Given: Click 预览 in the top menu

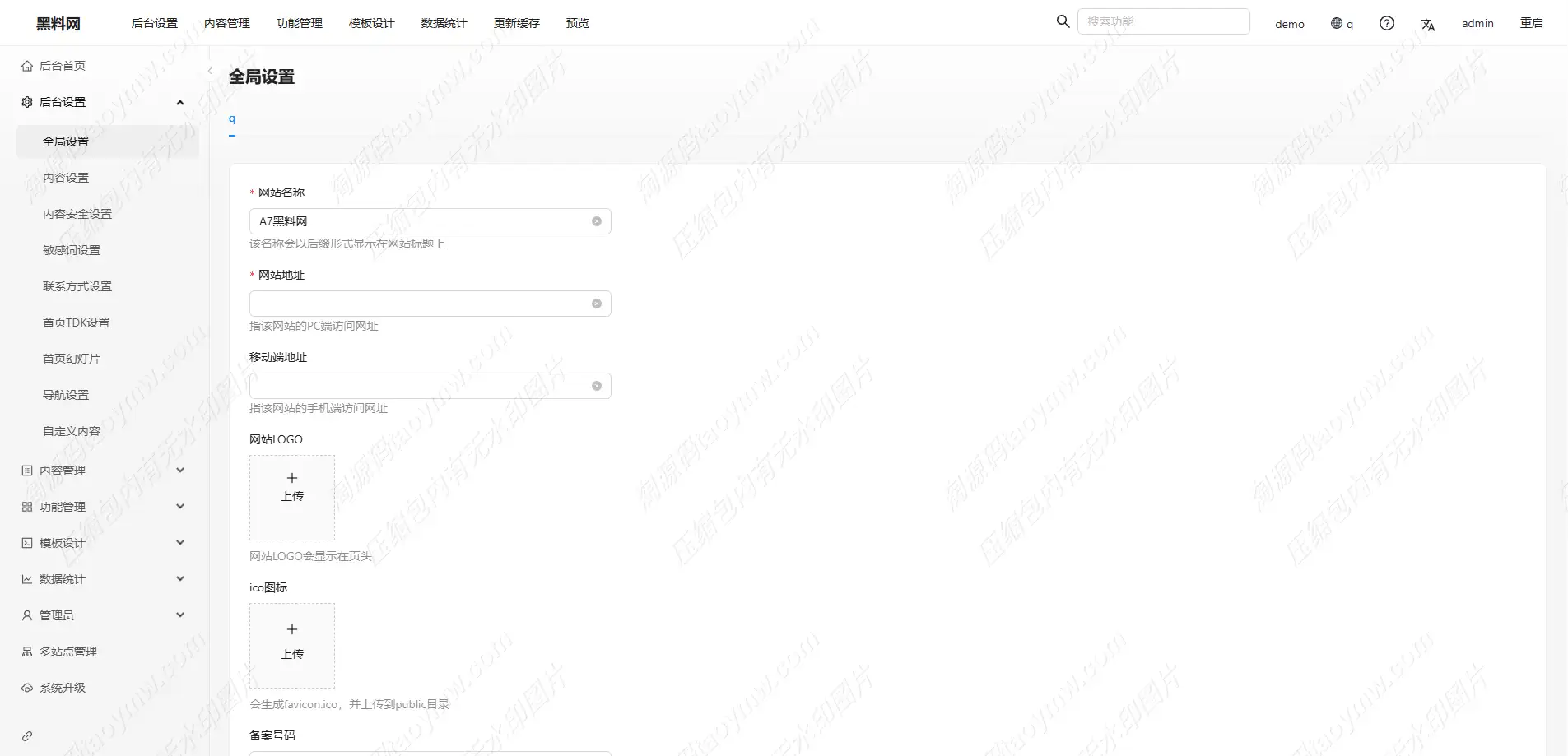Looking at the screenshot, I should [x=578, y=23].
